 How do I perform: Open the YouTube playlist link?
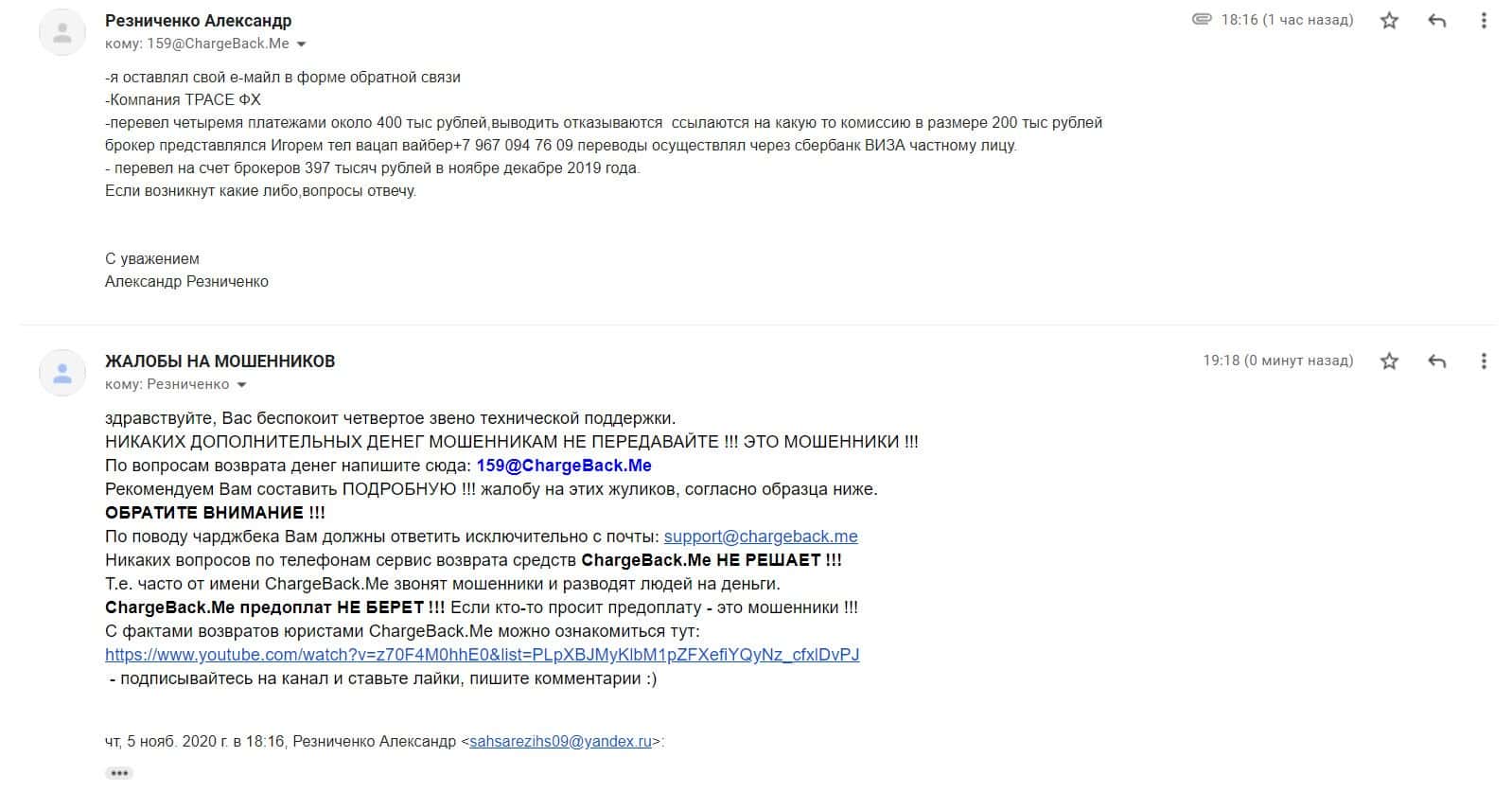(483, 655)
